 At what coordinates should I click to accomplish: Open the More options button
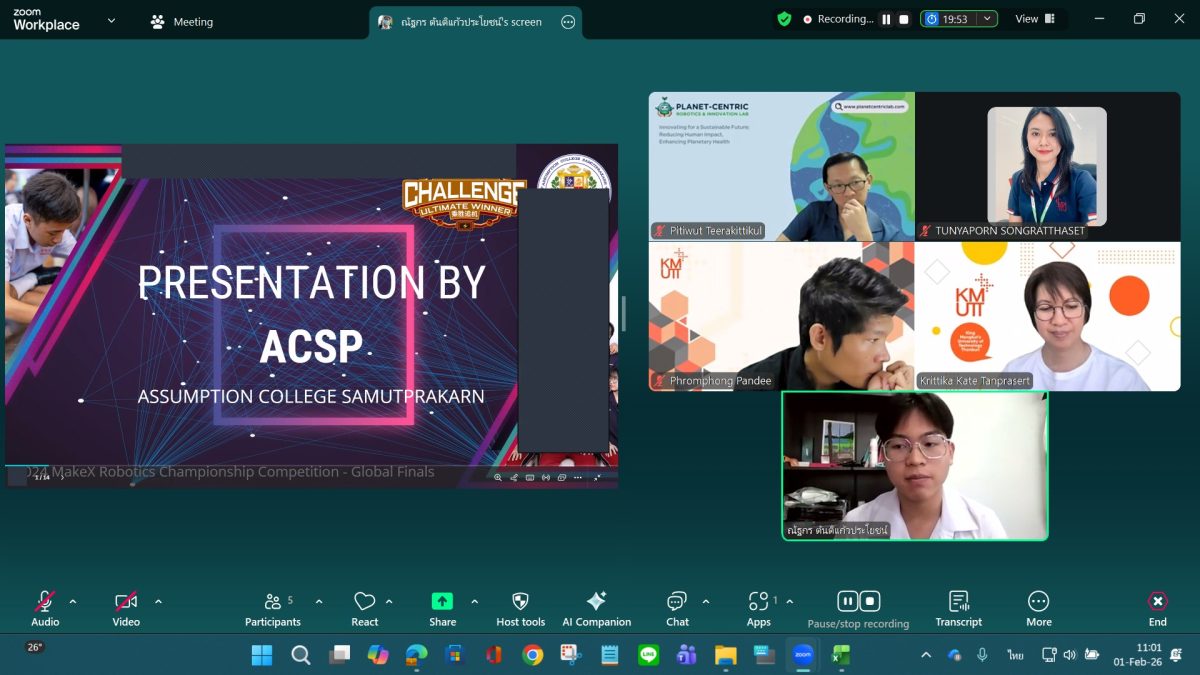(x=1038, y=608)
